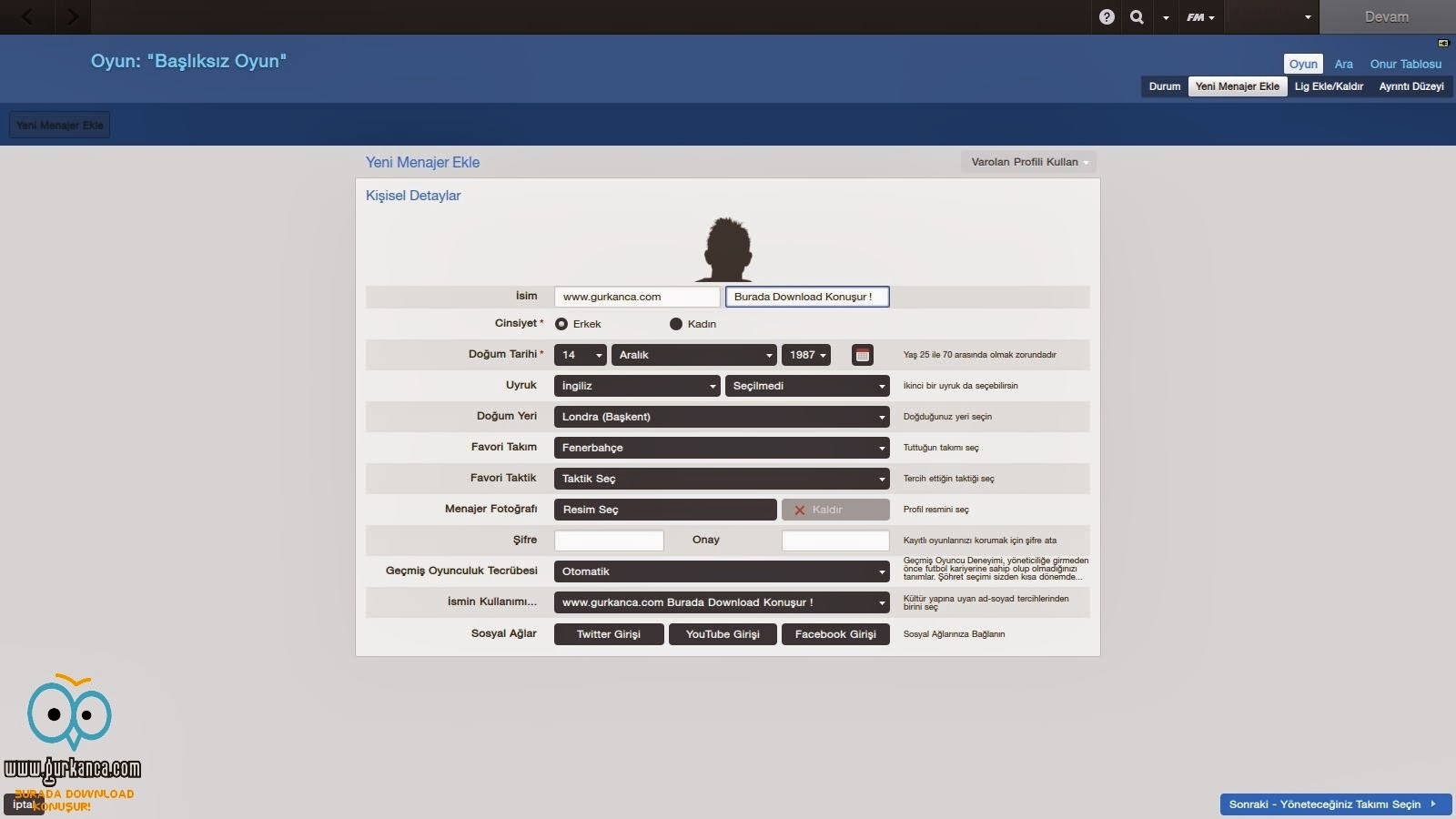Click Sonraki - Yöneteceğiniz Takımı Seçin button
The image size is (1456, 819).
[1335, 804]
